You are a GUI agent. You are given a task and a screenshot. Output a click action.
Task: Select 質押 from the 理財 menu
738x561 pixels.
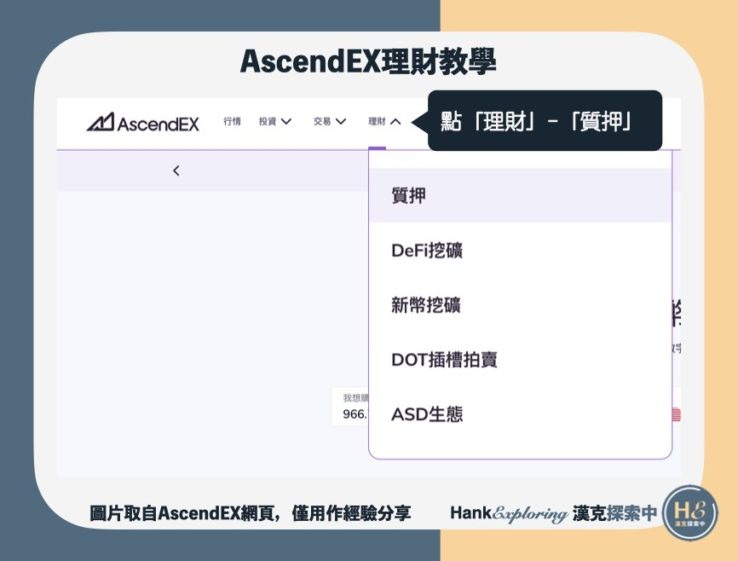pos(520,195)
